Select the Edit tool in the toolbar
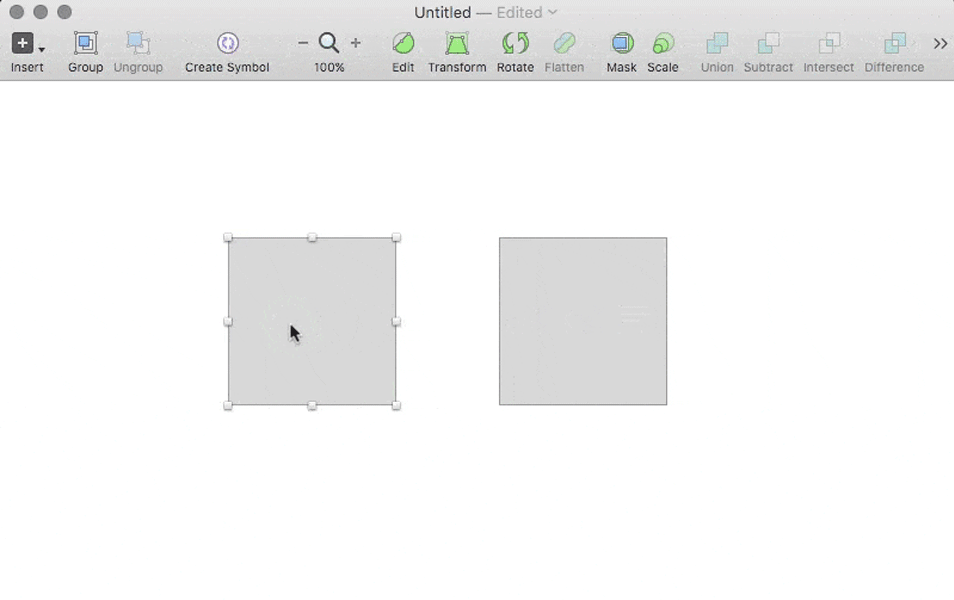The width and height of the screenshot is (954, 600). click(402, 45)
